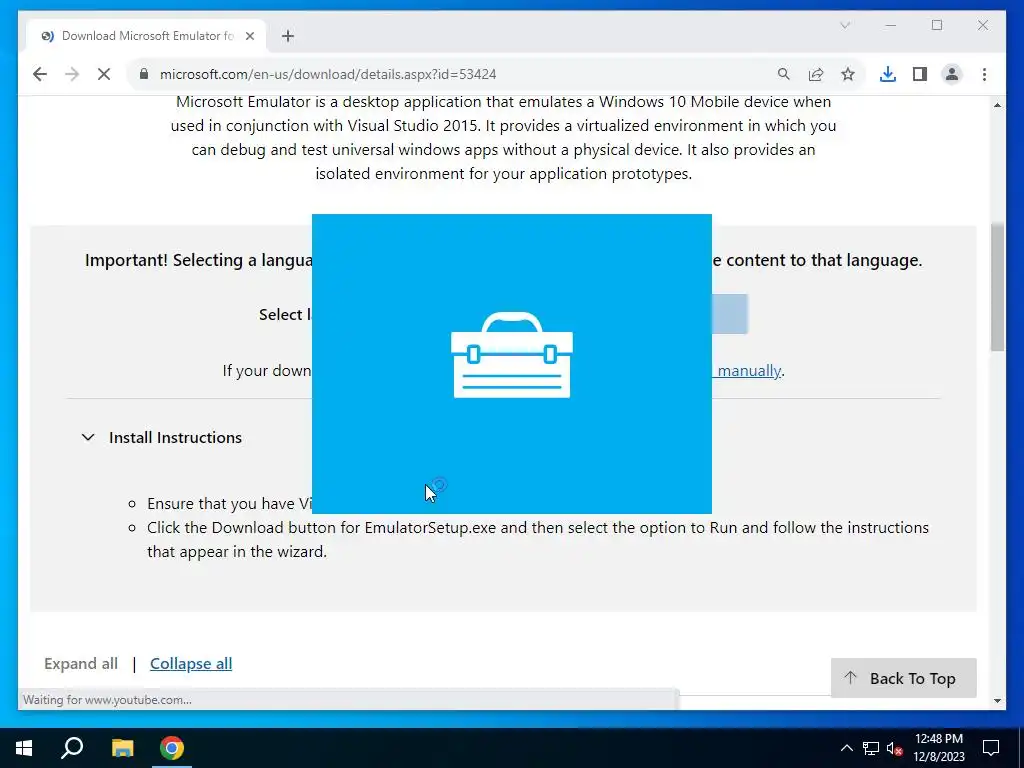Open the Chrome three-dot menu

984,74
